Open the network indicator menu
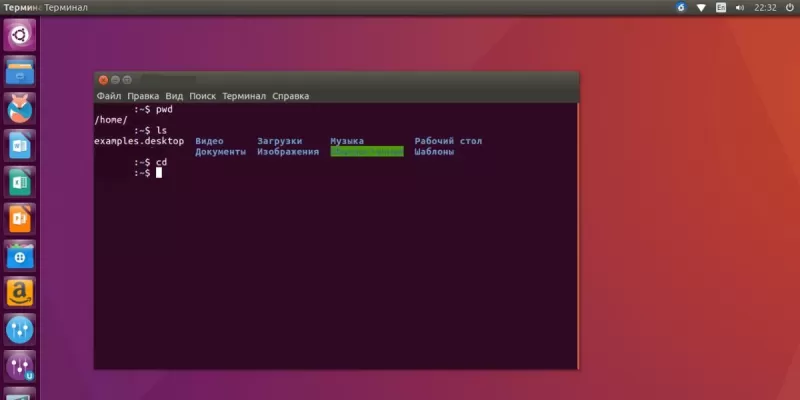 (701, 8)
